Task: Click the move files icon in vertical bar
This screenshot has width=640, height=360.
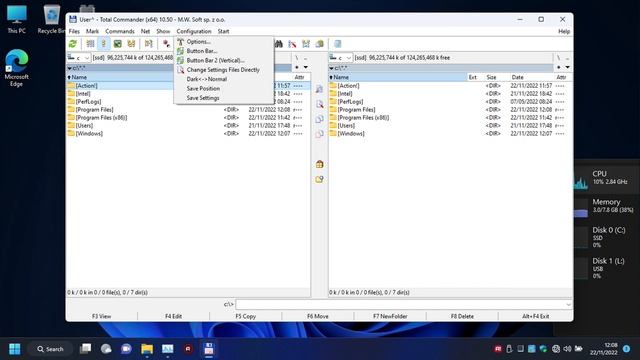Action: [319, 134]
